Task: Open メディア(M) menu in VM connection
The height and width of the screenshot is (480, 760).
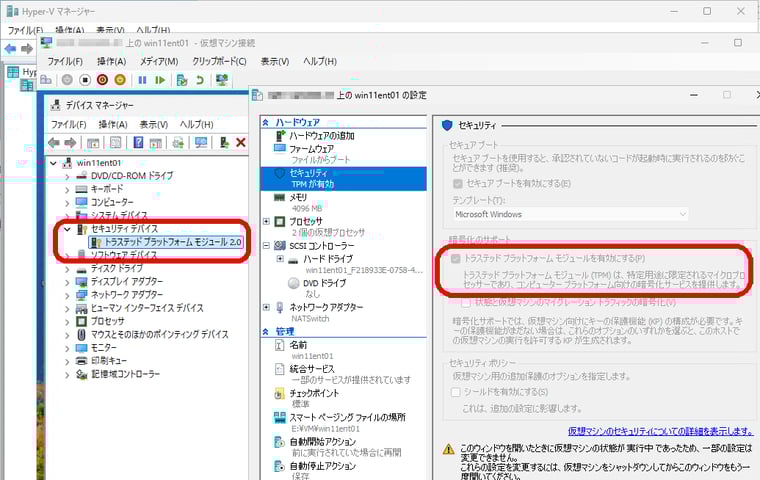Action: 159,62
